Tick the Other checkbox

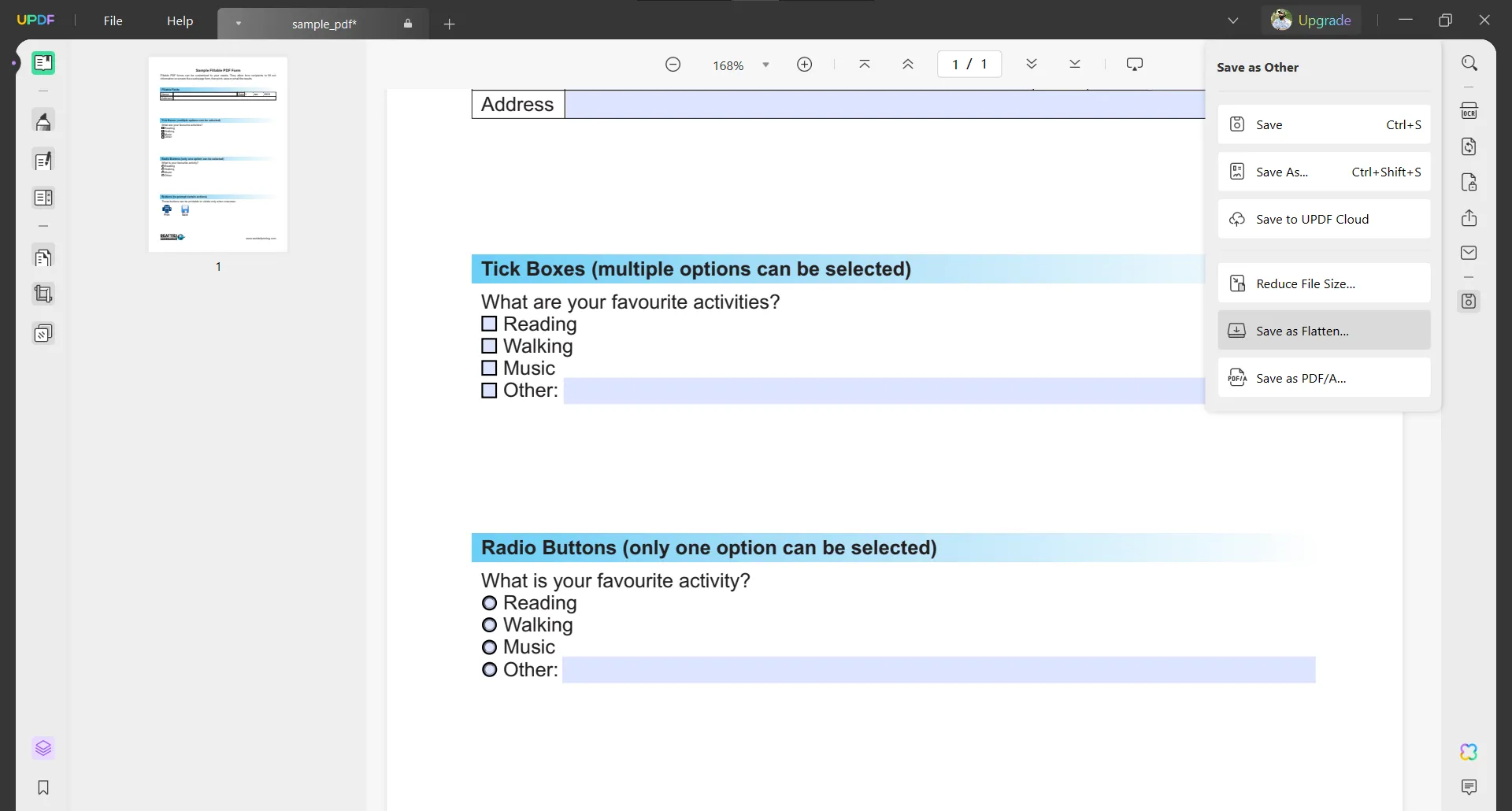pyautogui.click(x=489, y=391)
